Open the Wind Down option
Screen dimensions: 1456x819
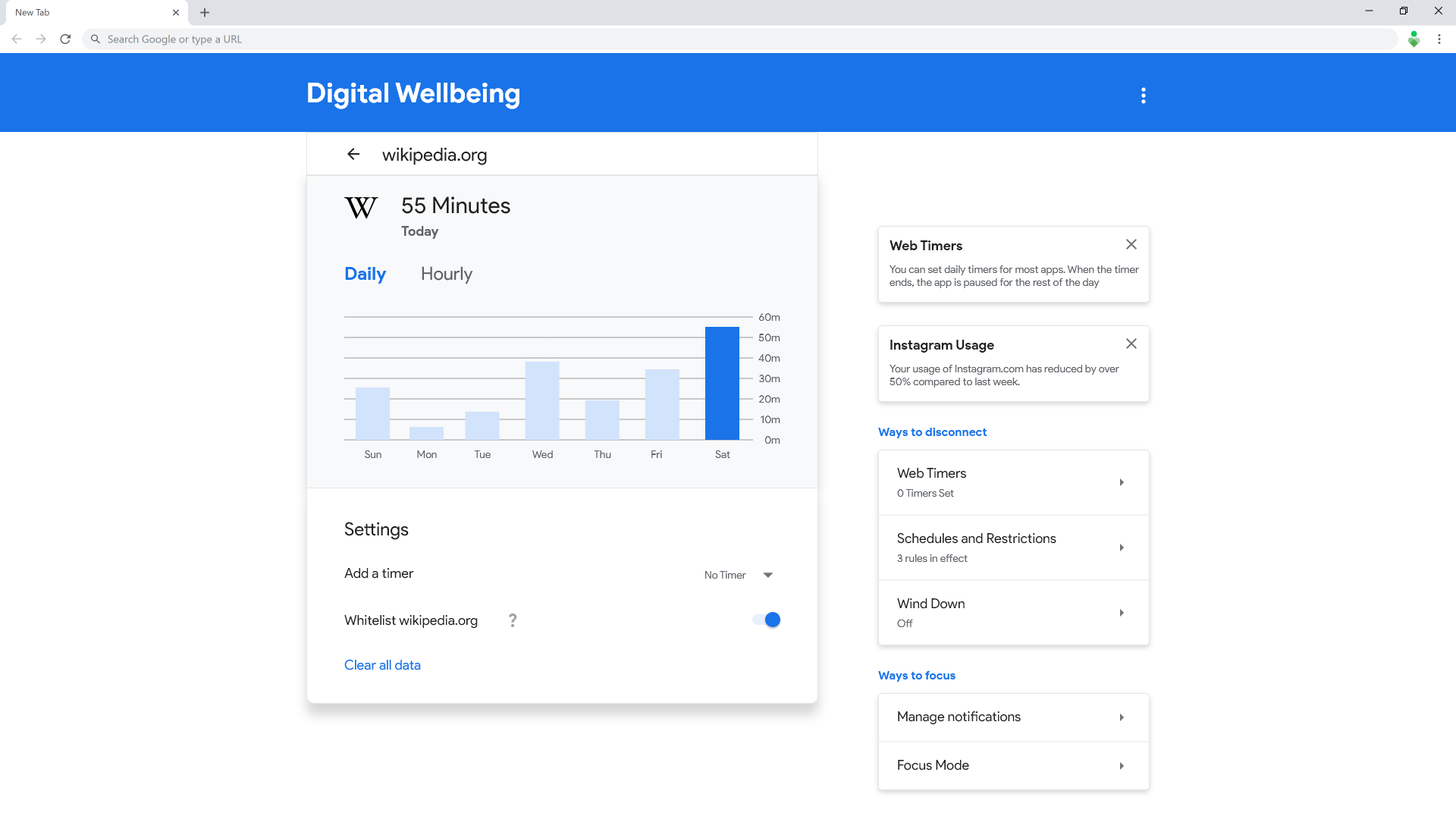pos(1013,613)
